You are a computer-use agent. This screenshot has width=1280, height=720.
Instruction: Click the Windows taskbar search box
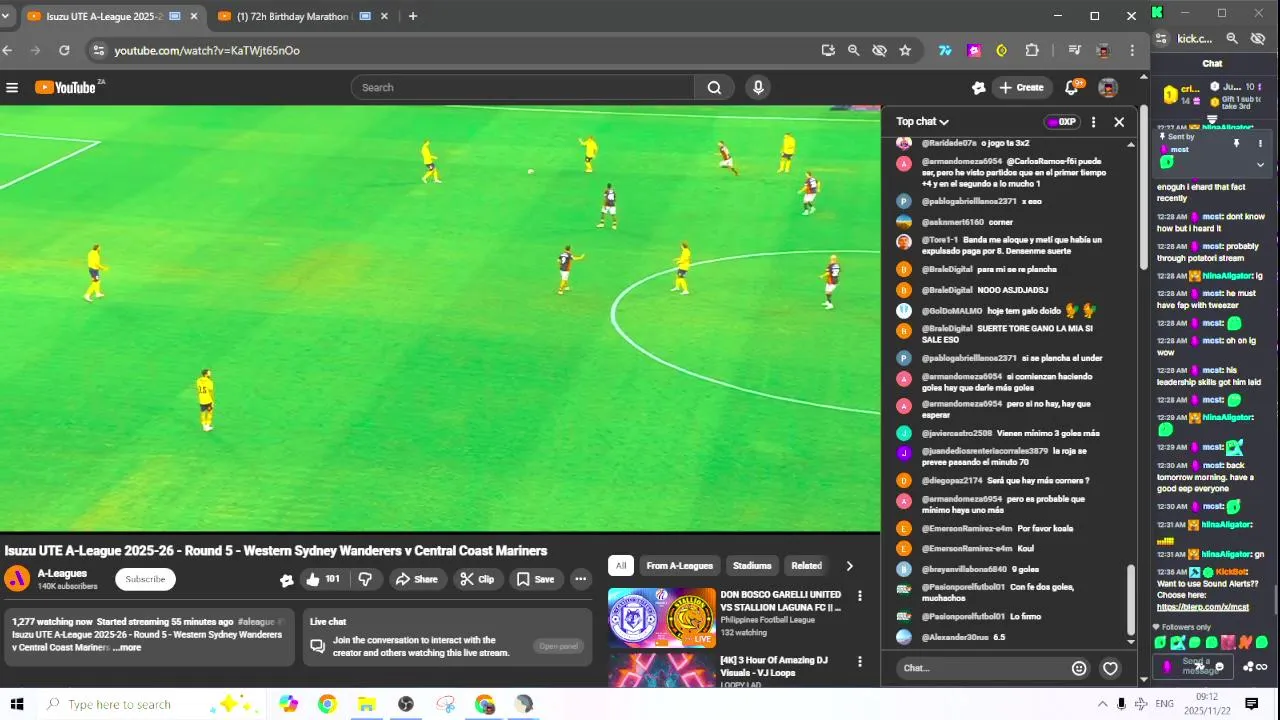pos(150,704)
